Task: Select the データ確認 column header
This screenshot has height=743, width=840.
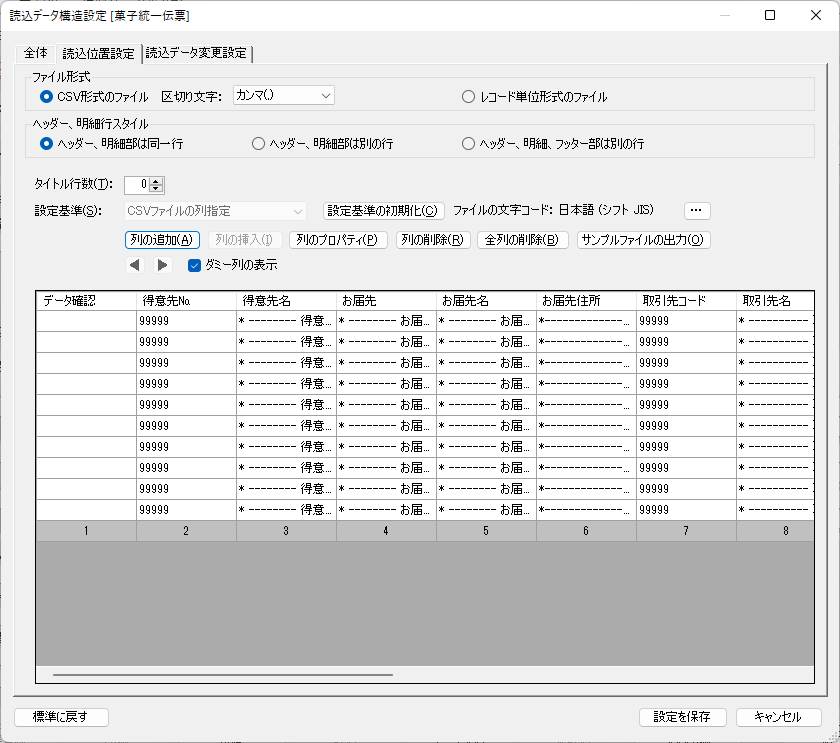Action: [x=86, y=301]
